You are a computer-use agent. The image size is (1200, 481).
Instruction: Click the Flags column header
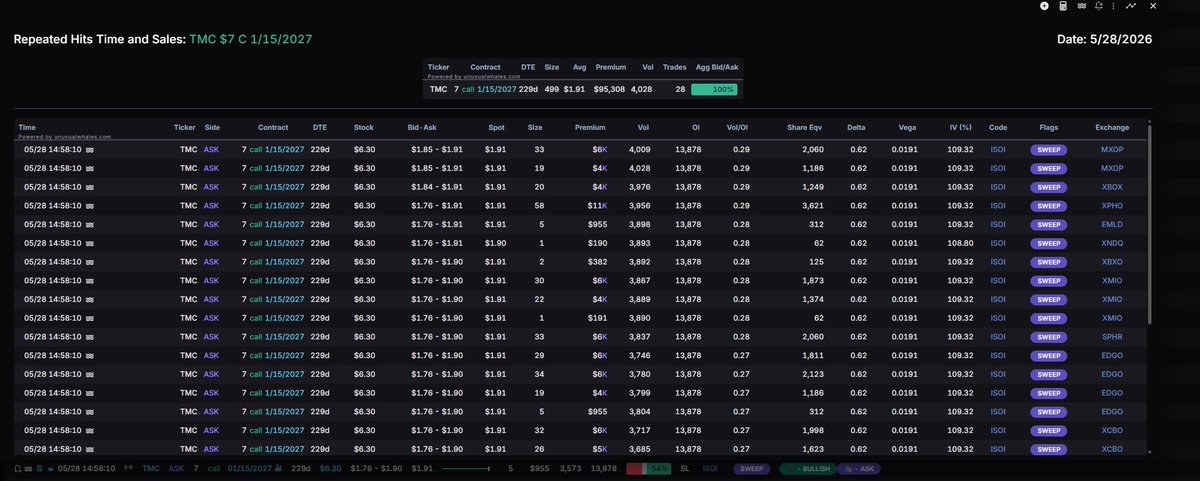point(1048,128)
